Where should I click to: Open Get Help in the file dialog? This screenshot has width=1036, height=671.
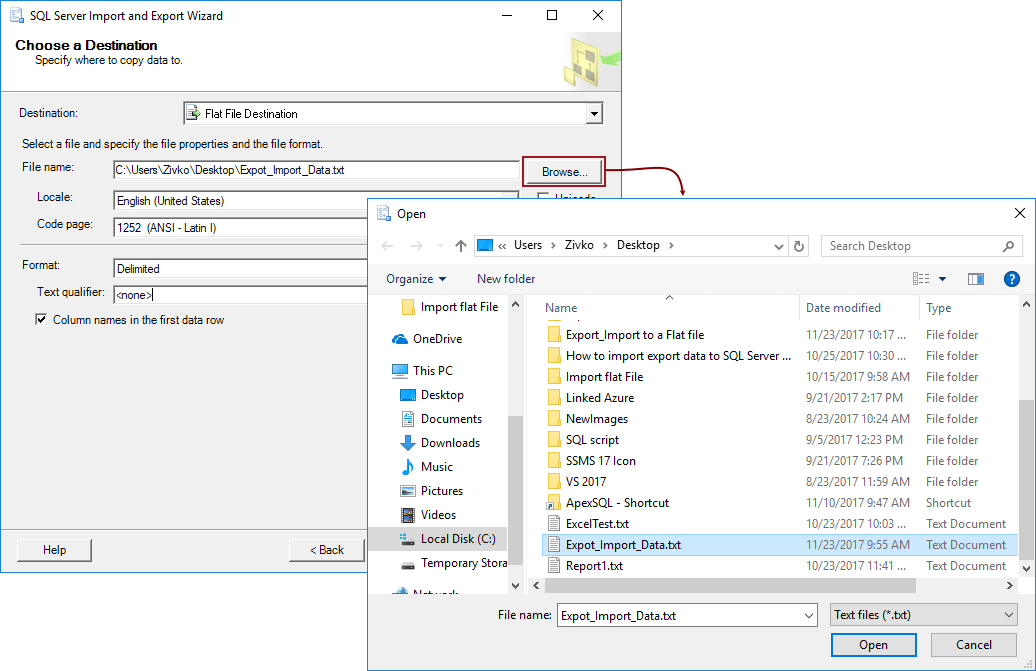pos(1011,279)
